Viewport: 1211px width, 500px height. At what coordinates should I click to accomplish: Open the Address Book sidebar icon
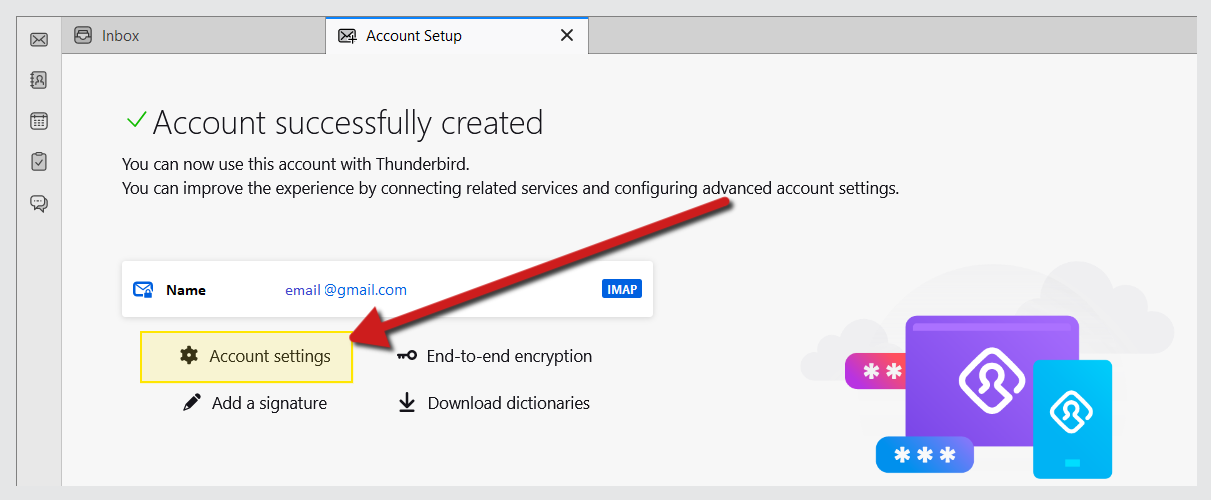[x=39, y=80]
